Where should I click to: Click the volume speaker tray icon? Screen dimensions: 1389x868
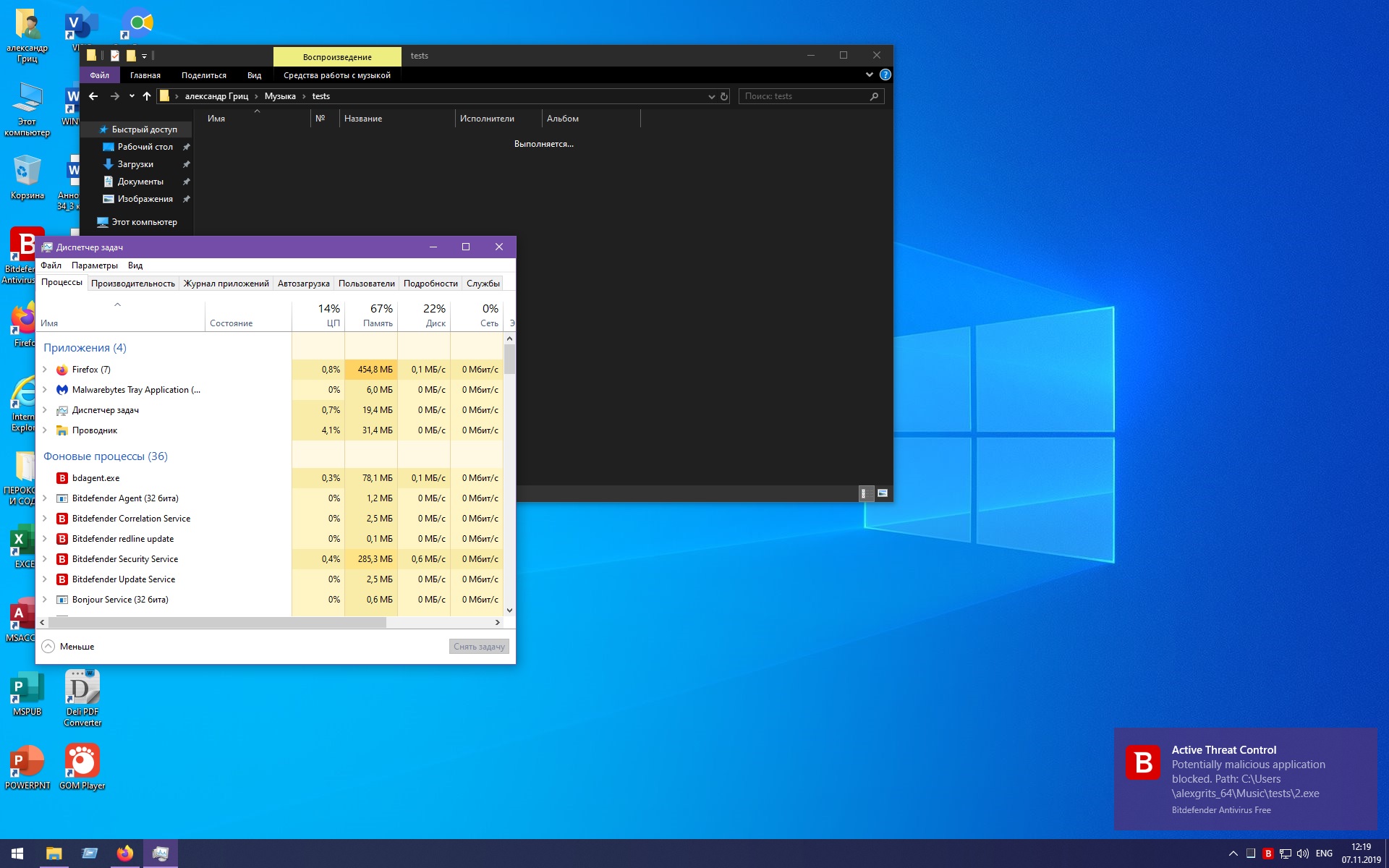pyautogui.click(x=1302, y=854)
